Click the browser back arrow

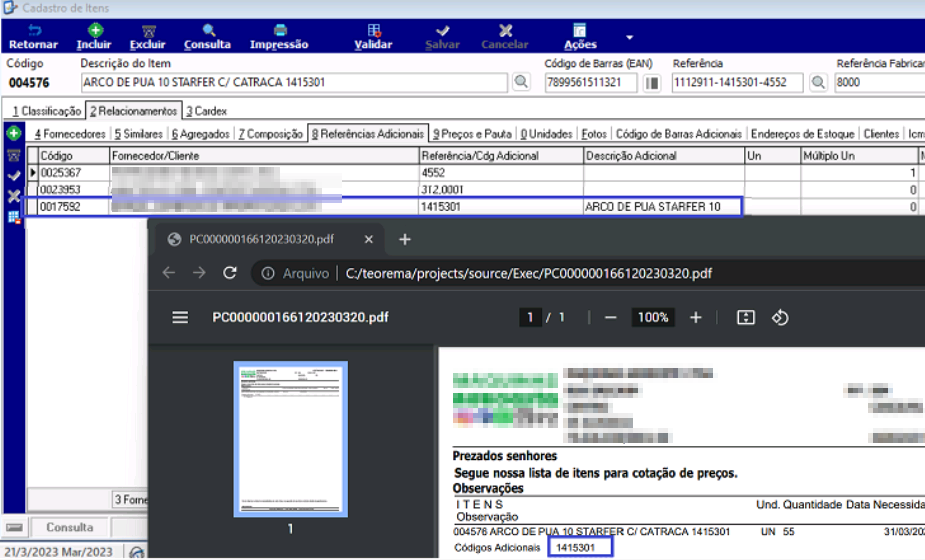pyautogui.click(x=169, y=273)
